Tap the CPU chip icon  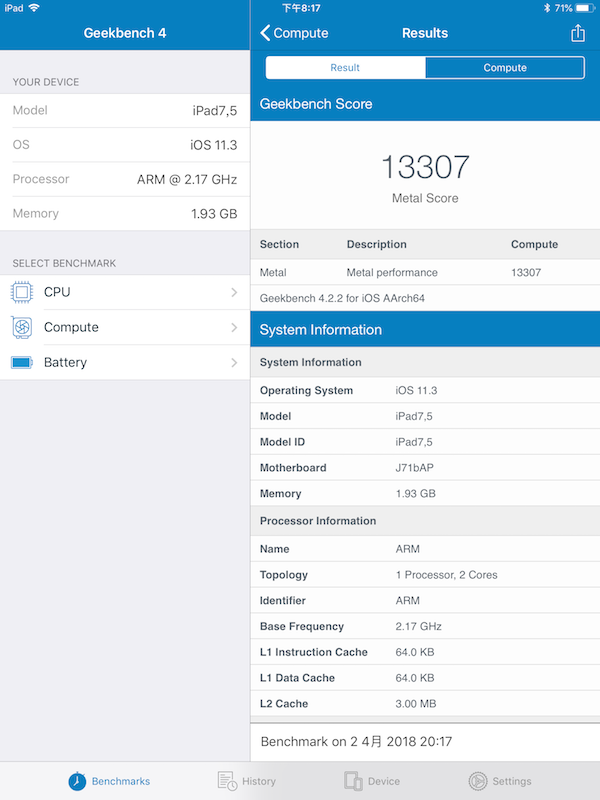point(22,292)
